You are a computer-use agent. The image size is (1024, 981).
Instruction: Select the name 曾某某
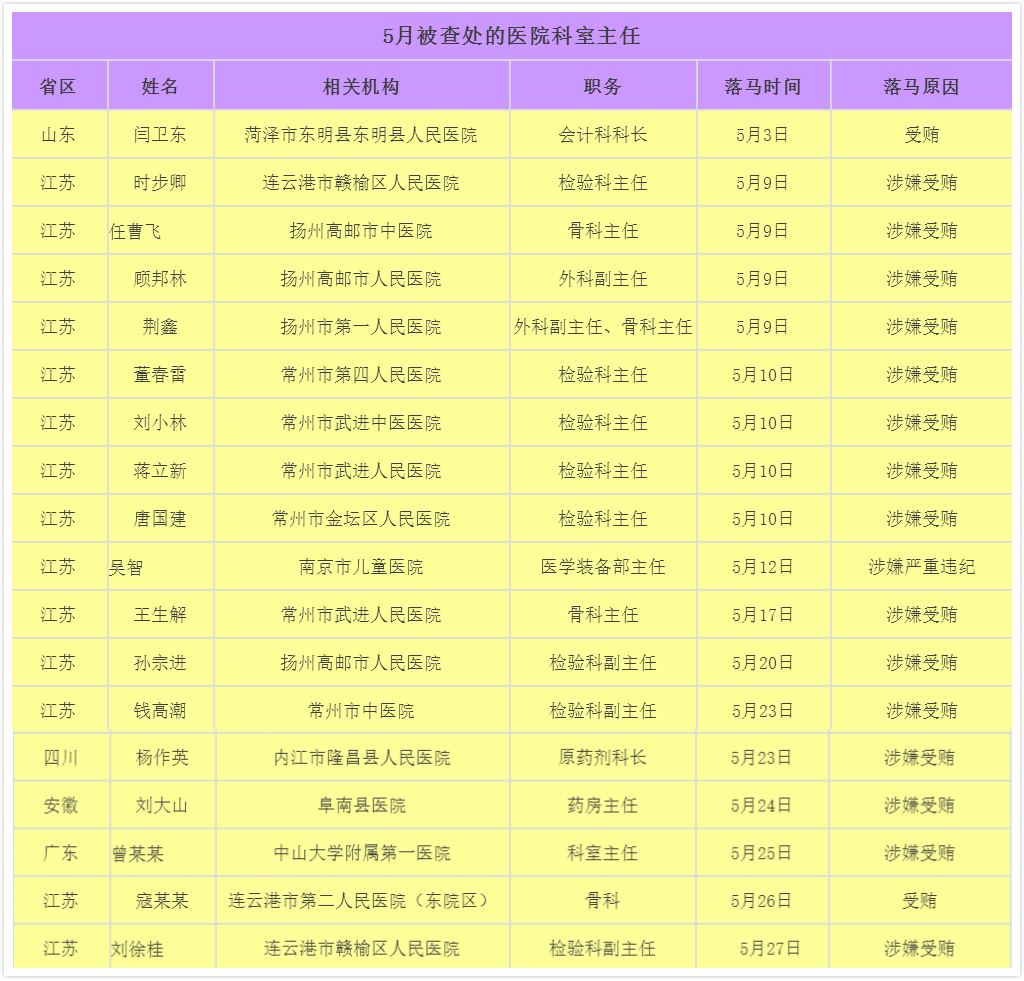[138, 854]
